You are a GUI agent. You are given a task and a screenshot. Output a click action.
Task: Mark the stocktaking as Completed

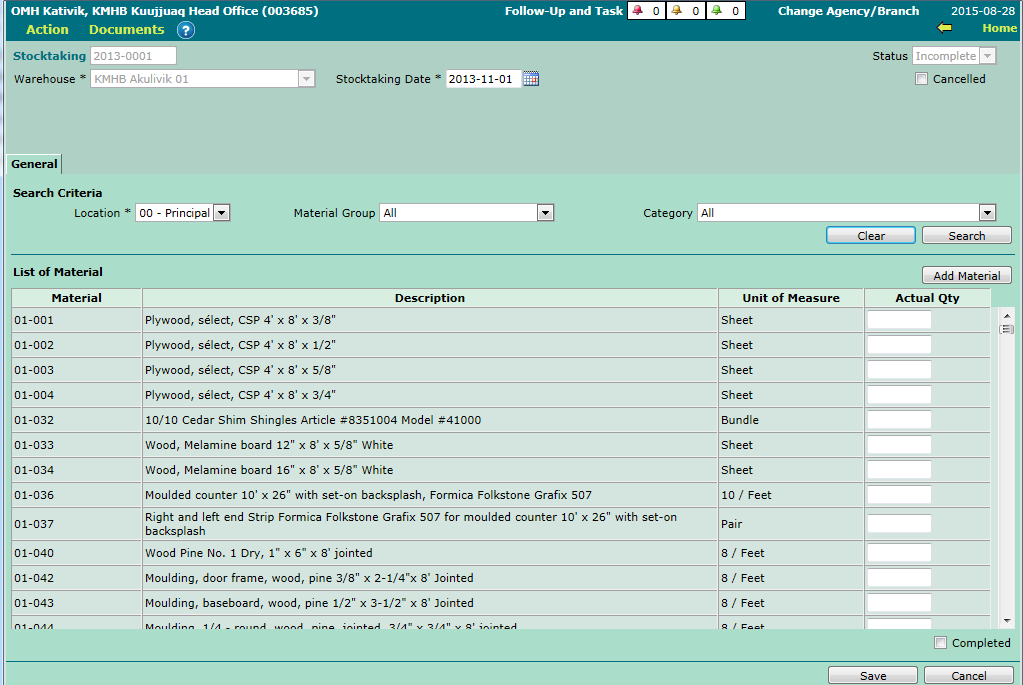[x=940, y=643]
